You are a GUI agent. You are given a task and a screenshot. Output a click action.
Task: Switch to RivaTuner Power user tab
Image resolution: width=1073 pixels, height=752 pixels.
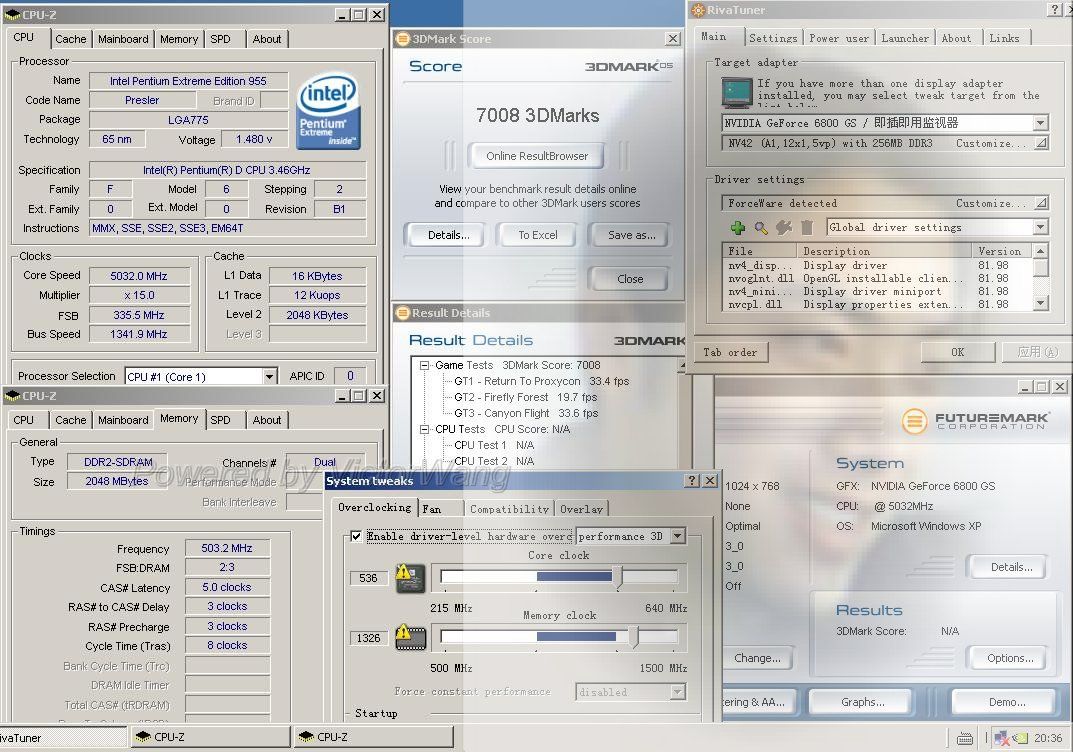[839, 38]
